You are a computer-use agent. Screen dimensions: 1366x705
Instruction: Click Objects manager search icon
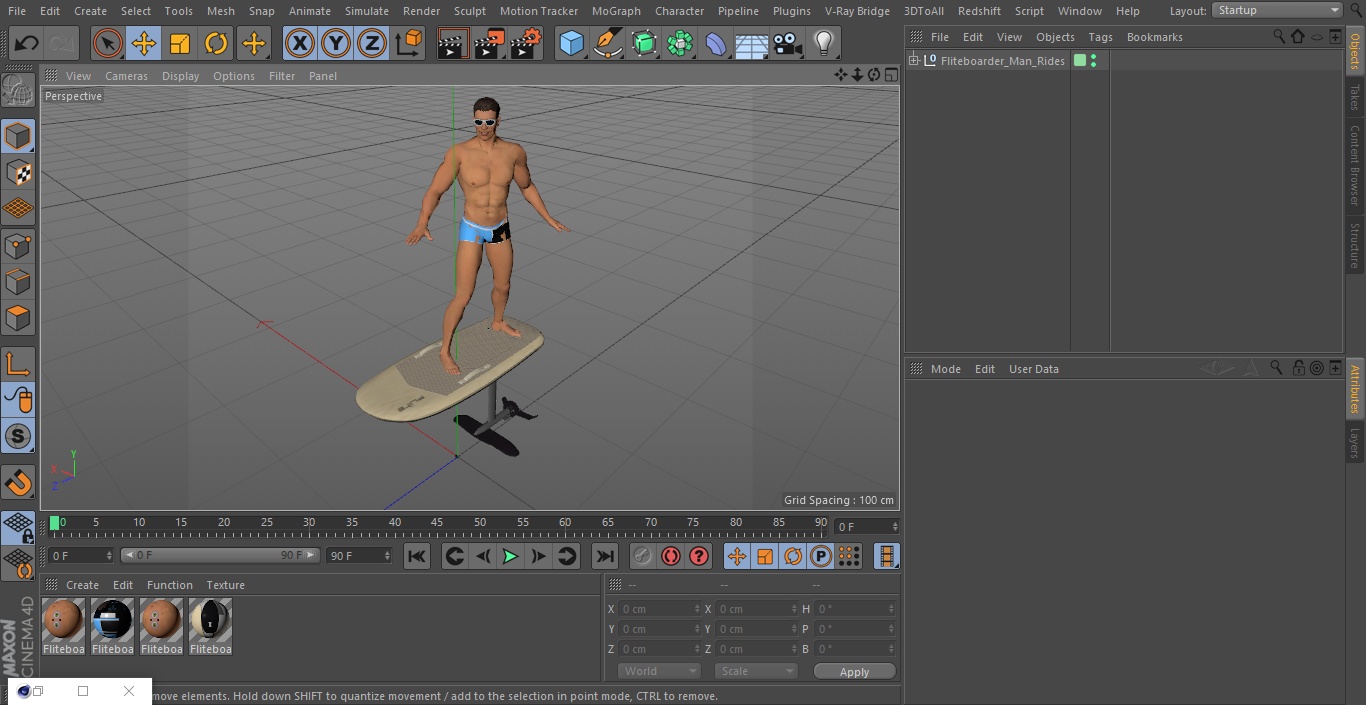tap(1279, 37)
